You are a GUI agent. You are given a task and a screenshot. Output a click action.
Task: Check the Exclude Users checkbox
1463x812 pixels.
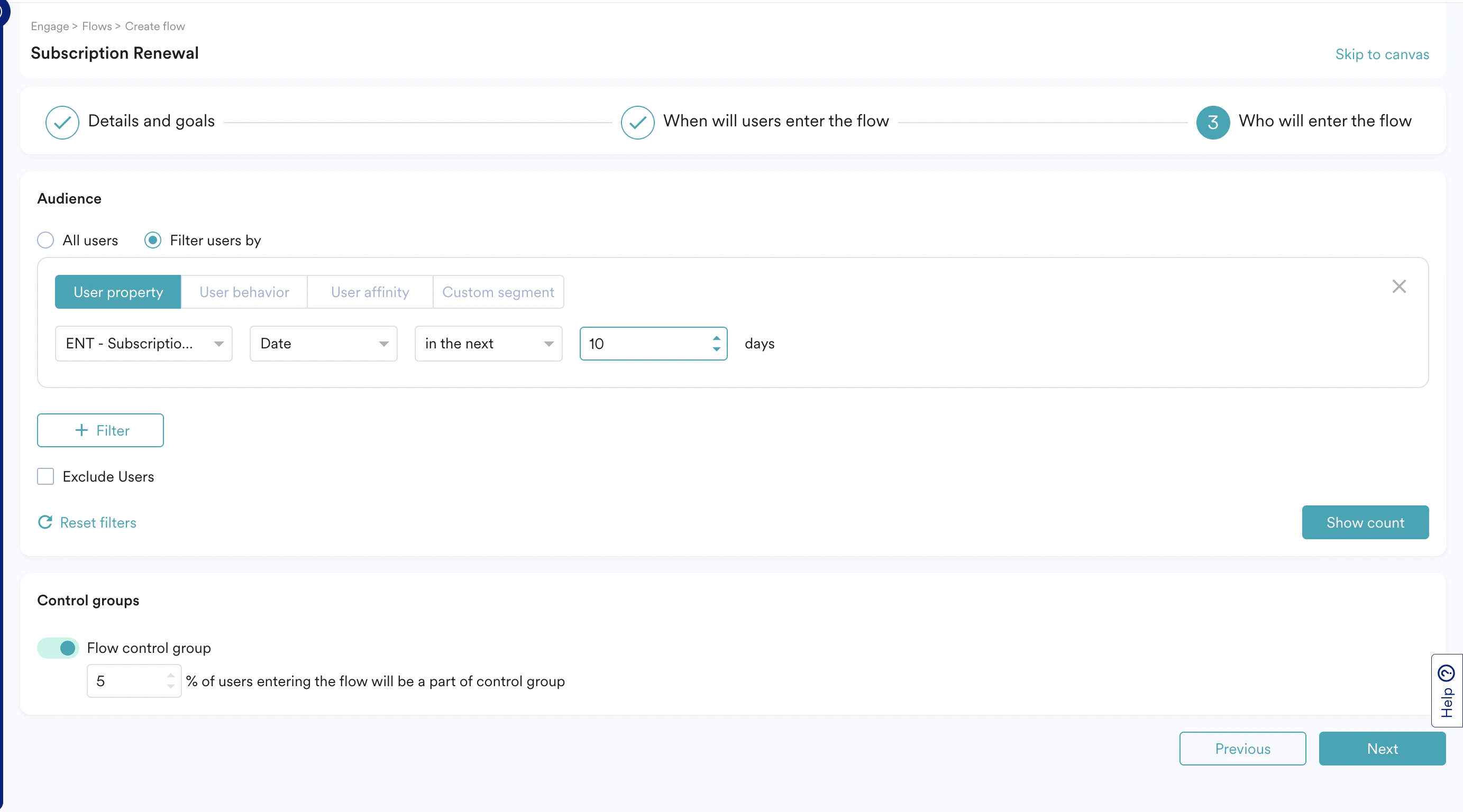(45, 476)
